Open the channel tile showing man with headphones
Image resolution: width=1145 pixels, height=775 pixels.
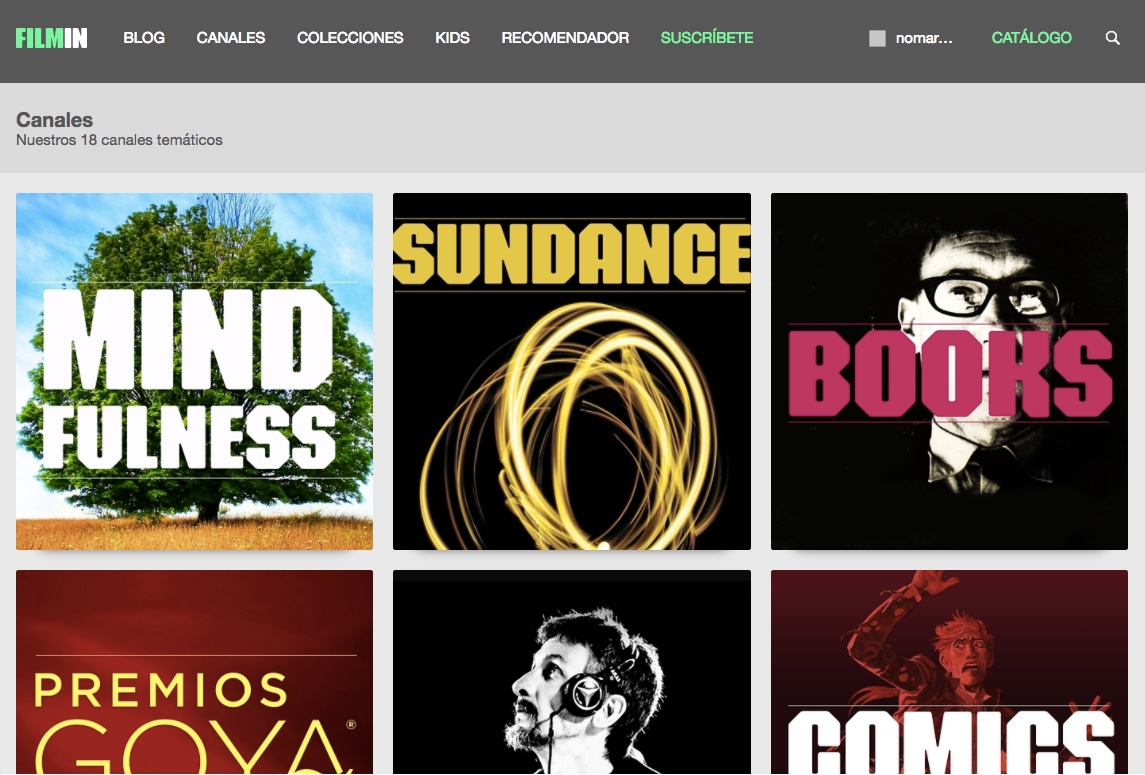[x=571, y=672]
